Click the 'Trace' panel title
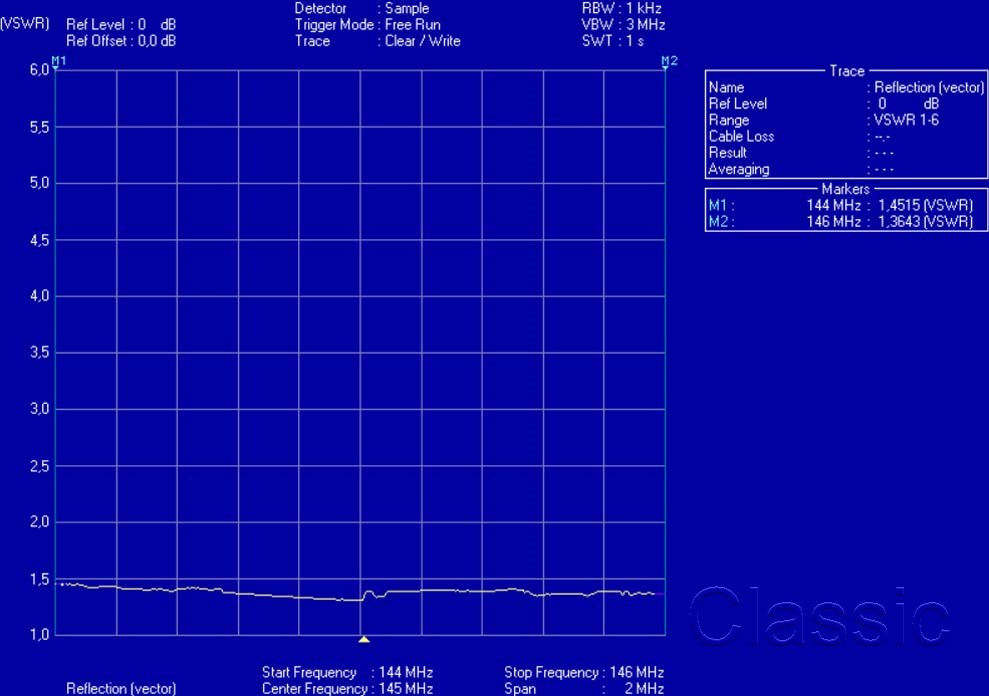The height and width of the screenshot is (696, 989). 846,71
